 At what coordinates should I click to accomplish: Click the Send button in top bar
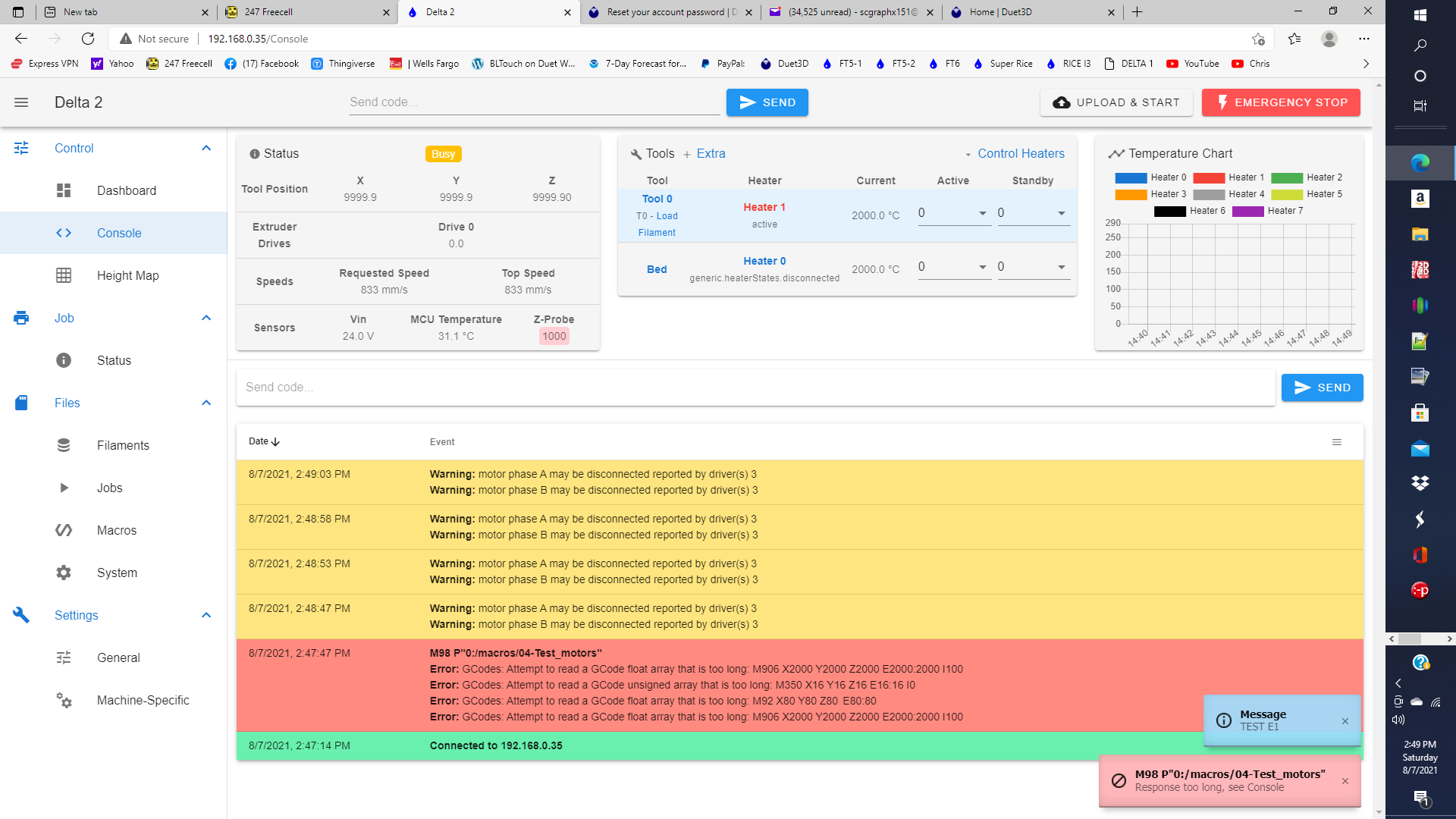(x=767, y=102)
